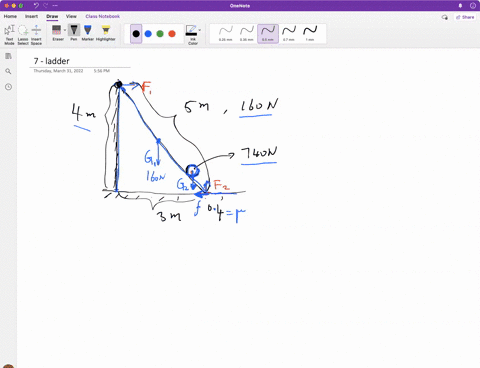Click the page date 'Thursday, March 31, 2022'
480x368 pixels.
click(58, 71)
